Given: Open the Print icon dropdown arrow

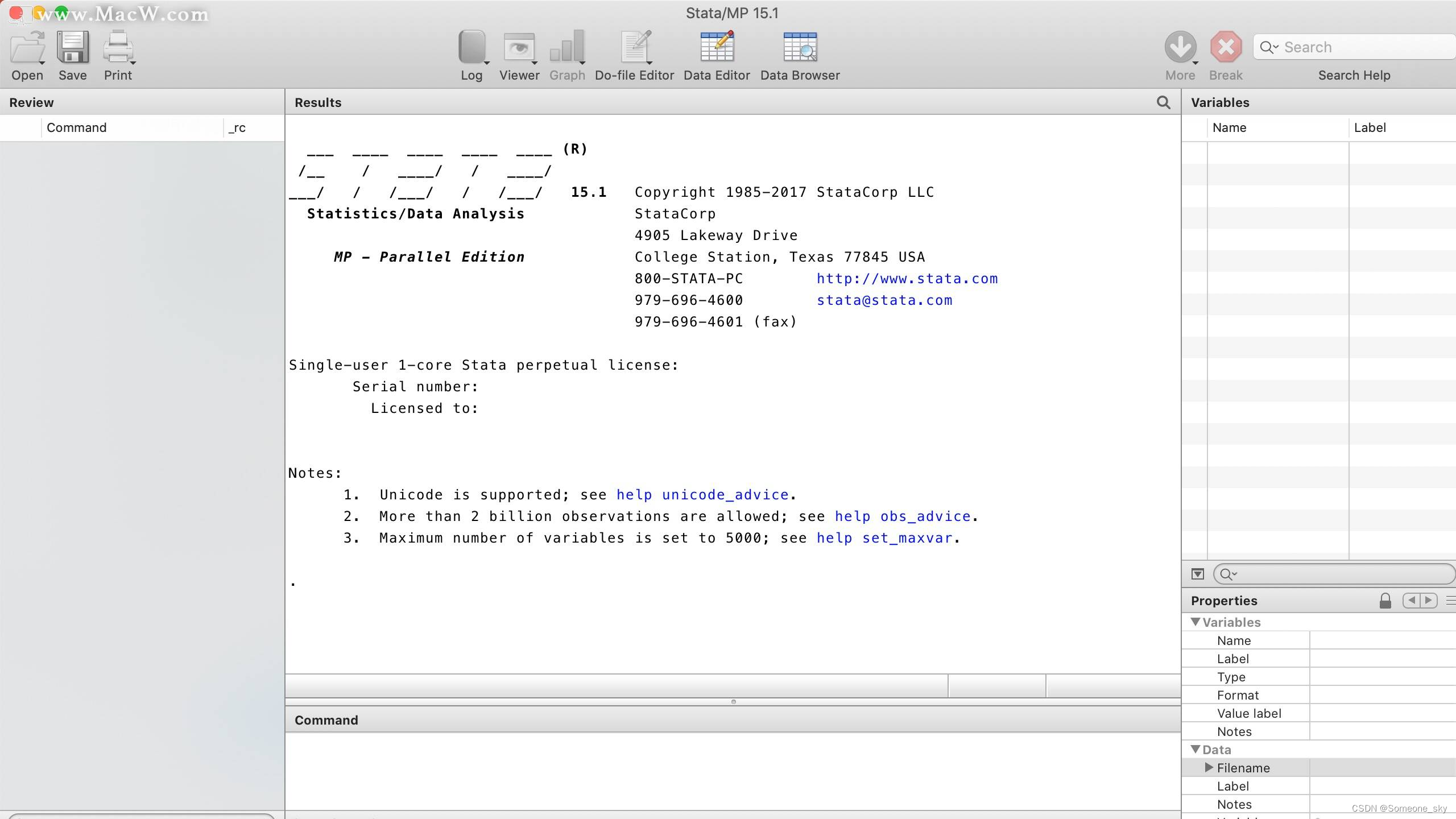Looking at the screenshot, I should click(133, 62).
